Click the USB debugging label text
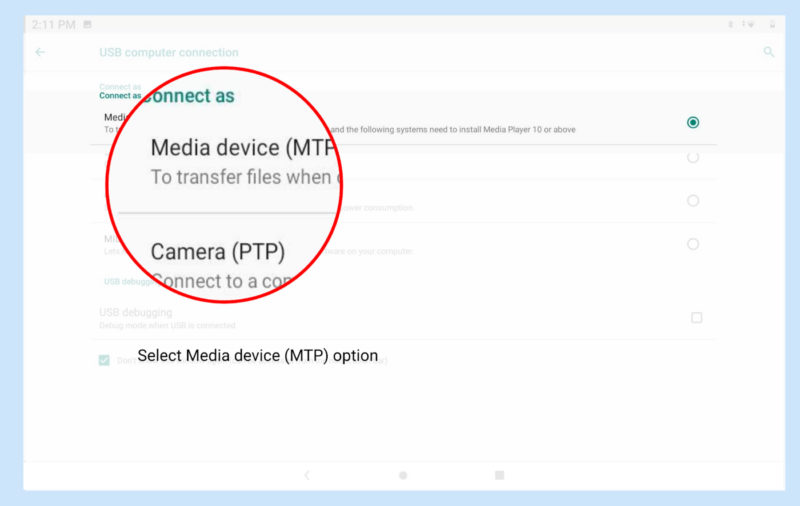The height and width of the screenshot is (506, 800). coord(135,312)
